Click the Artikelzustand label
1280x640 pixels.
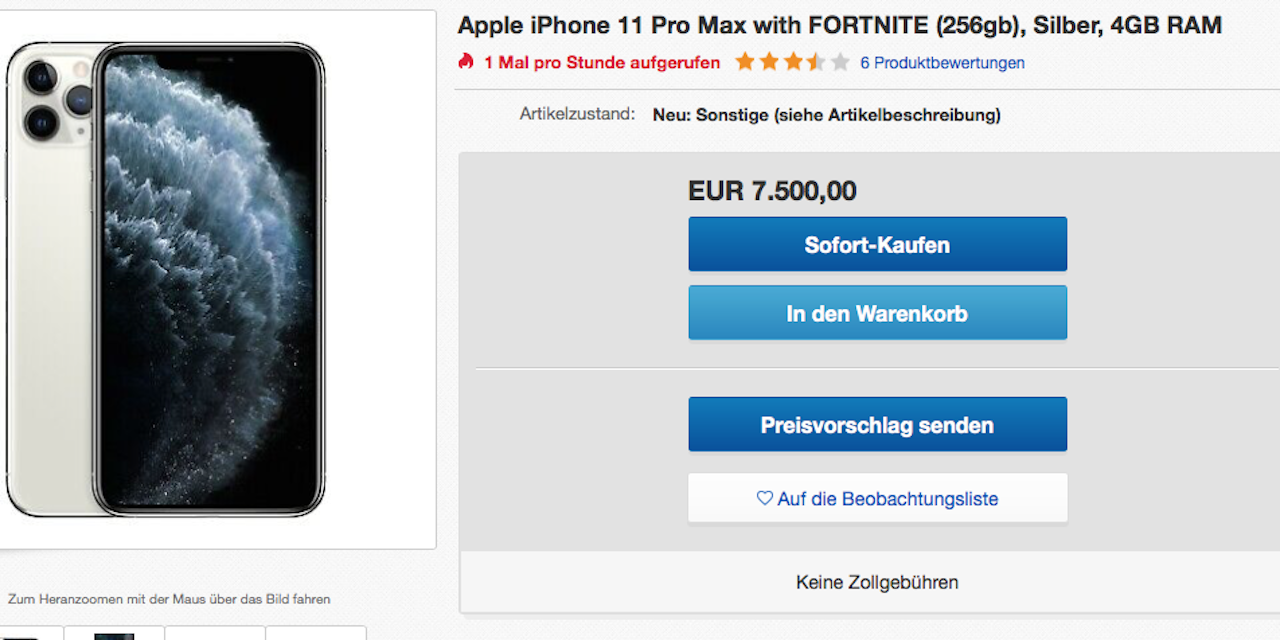point(577,114)
